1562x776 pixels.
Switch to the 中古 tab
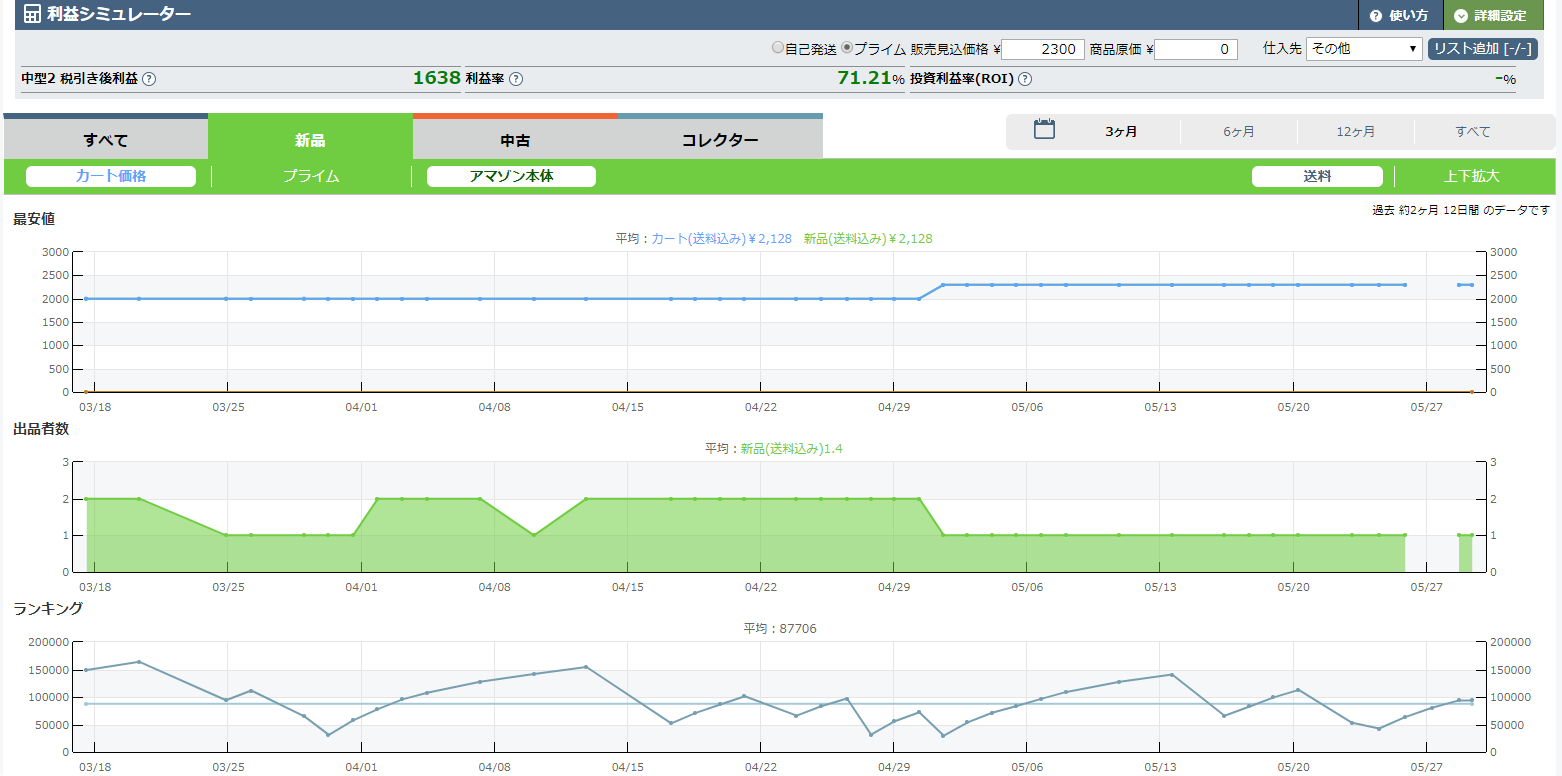click(515, 140)
